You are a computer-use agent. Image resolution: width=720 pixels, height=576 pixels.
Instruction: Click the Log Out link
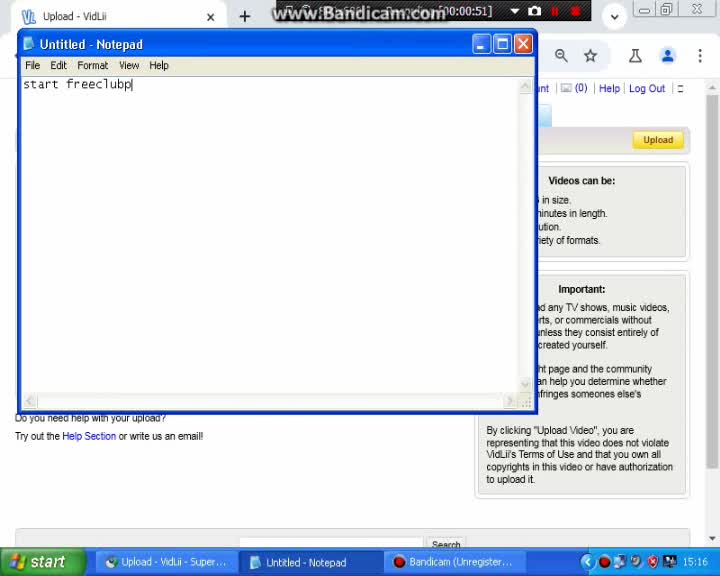pyautogui.click(x=647, y=89)
